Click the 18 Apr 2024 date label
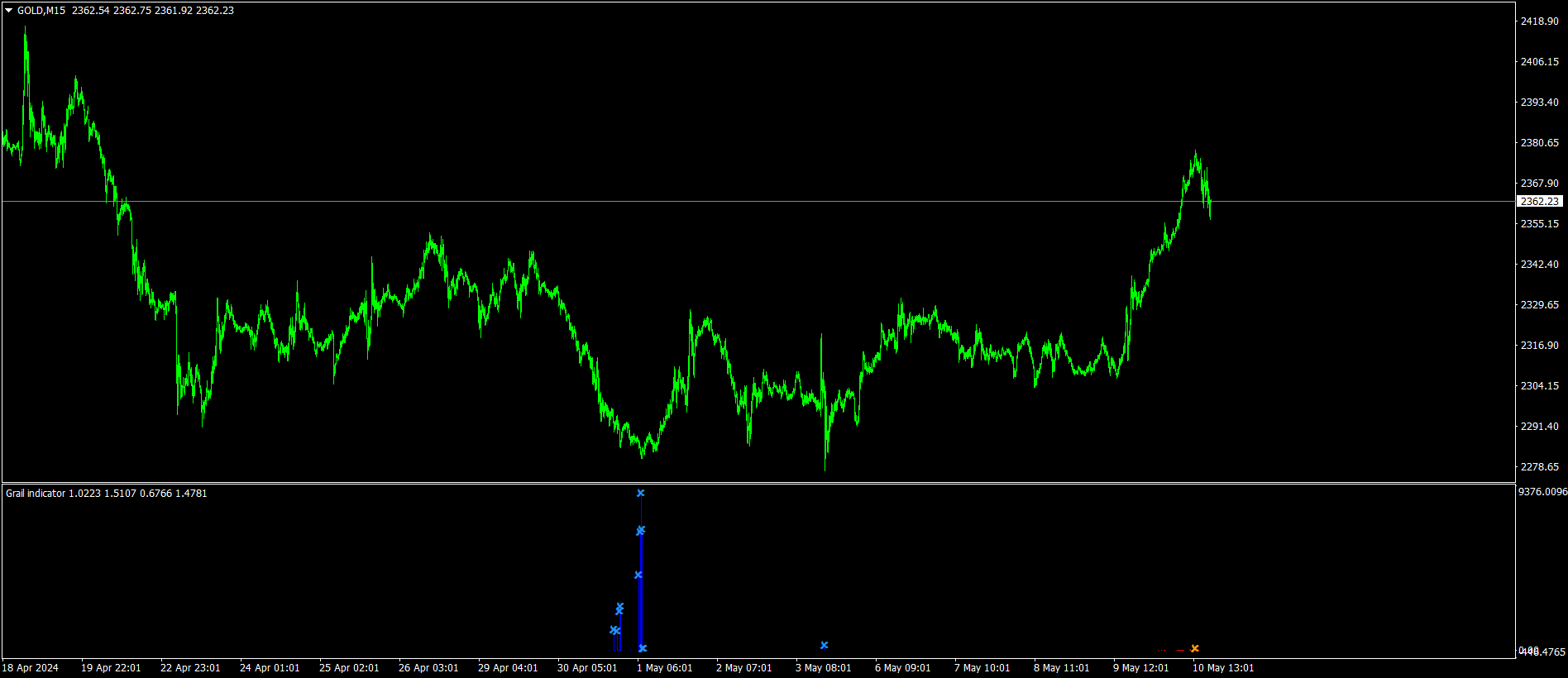This screenshot has width=1568, height=678. [x=31, y=668]
